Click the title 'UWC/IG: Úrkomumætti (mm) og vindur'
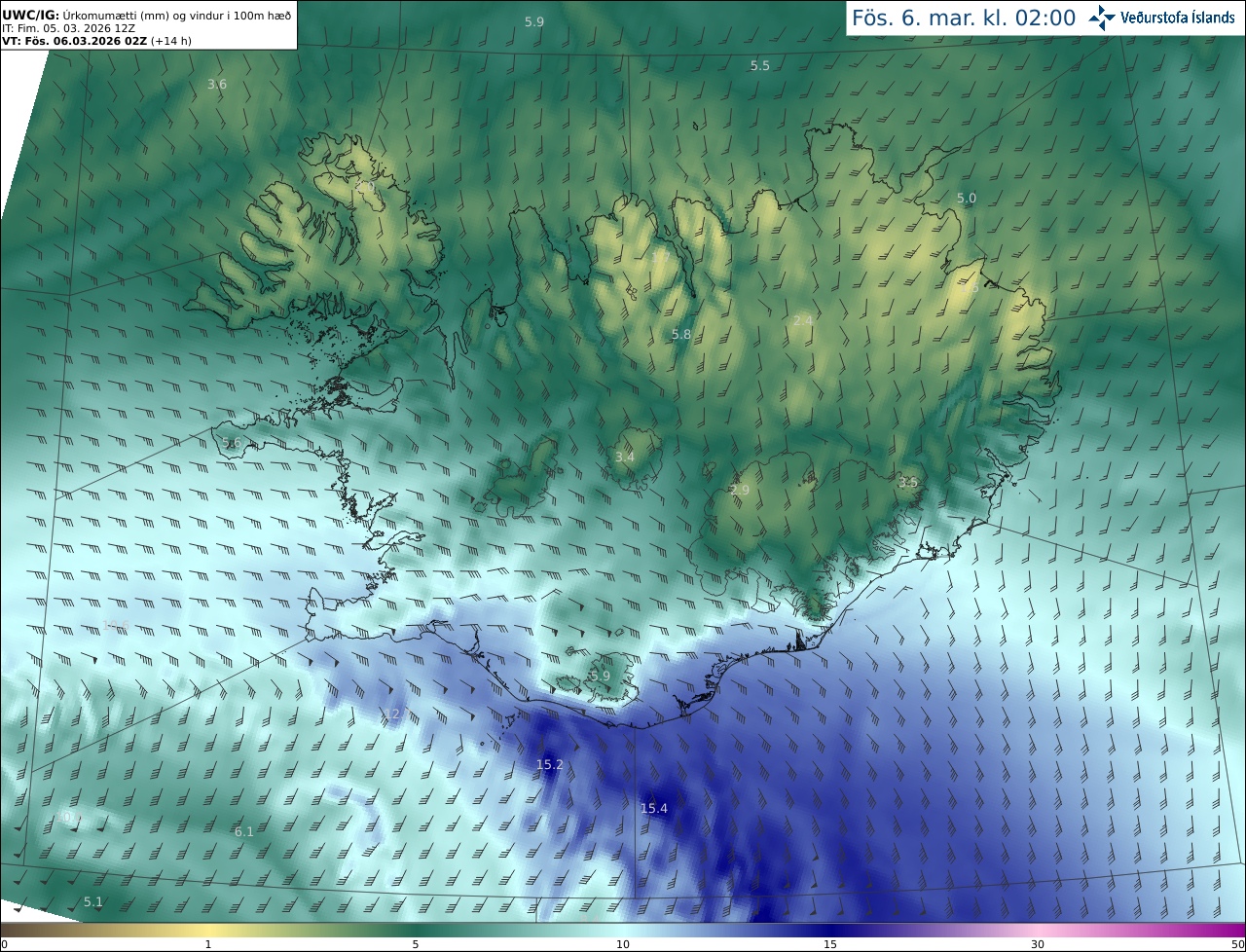 tap(146, 14)
